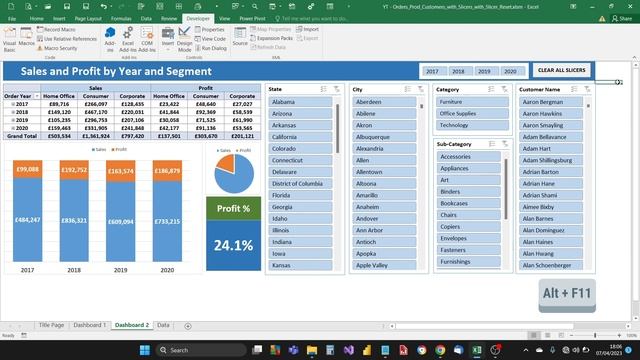
Task: Open Excel Add-ins manager
Action: pos(128,39)
